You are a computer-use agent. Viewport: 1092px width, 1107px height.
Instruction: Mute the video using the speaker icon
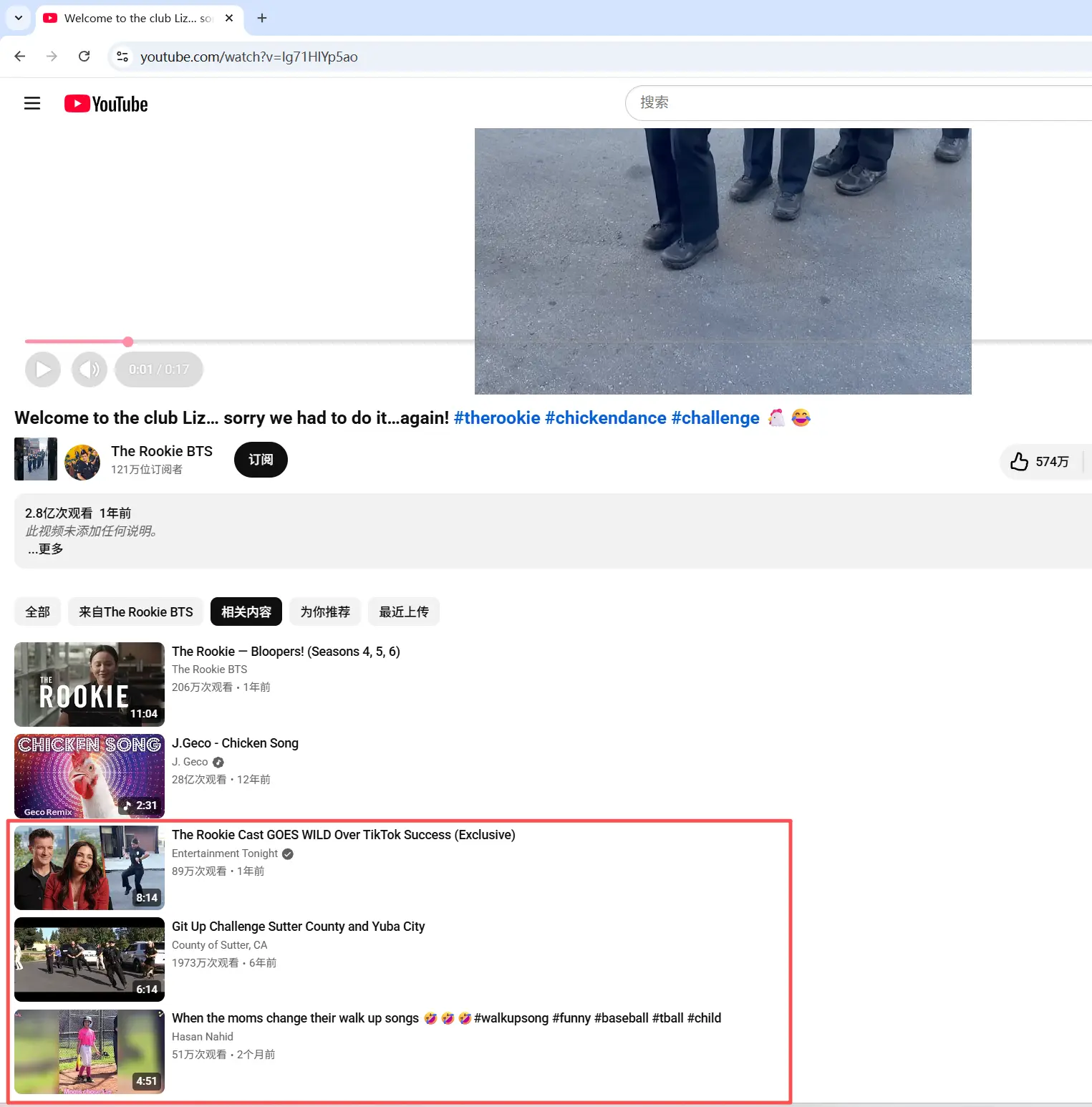[90, 369]
